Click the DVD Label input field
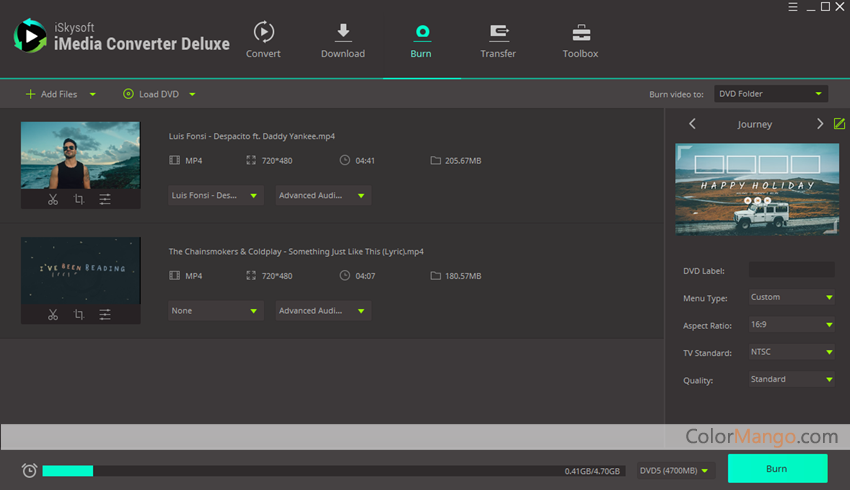This screenshot has width=850, height=490. pyautogui.click(x=791, y=270)
